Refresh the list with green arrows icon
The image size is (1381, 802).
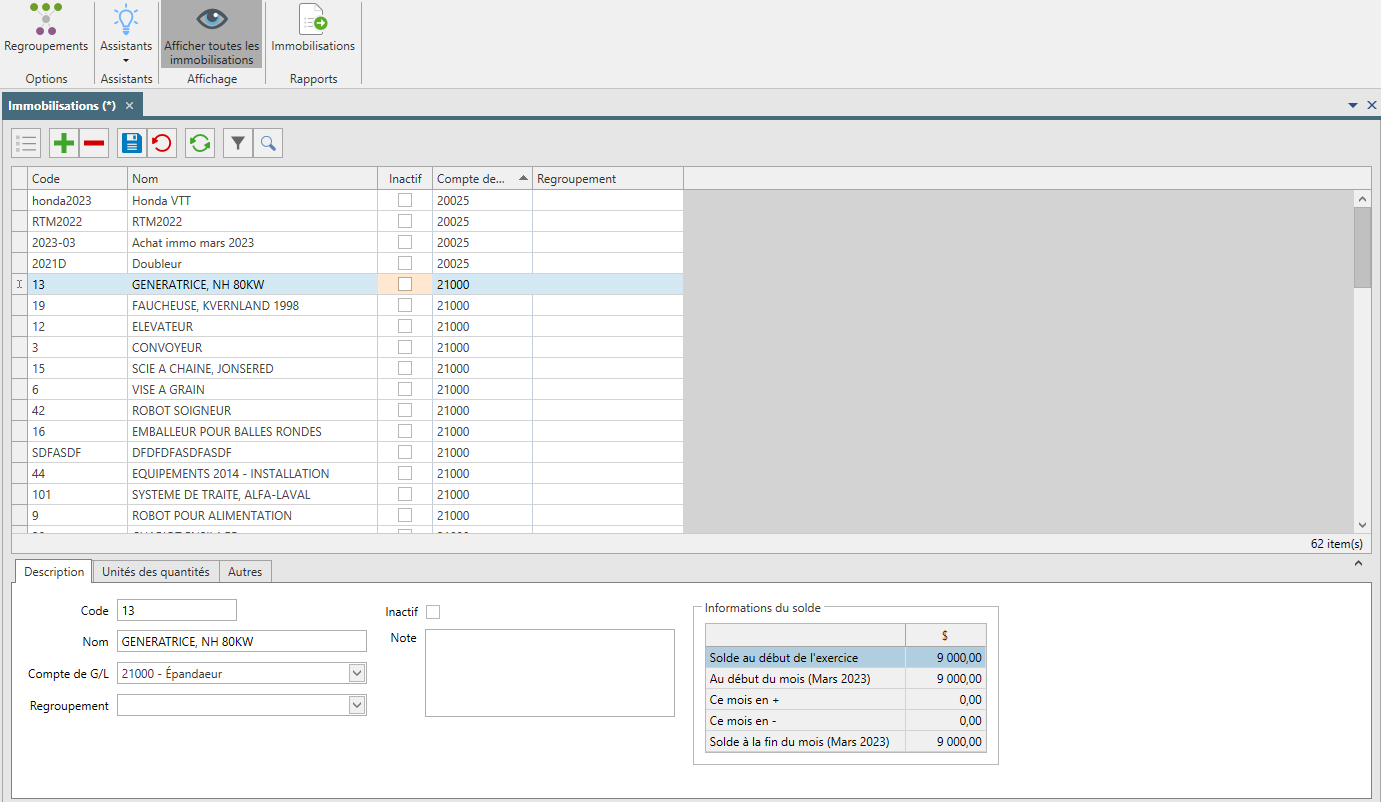point(200,144)
